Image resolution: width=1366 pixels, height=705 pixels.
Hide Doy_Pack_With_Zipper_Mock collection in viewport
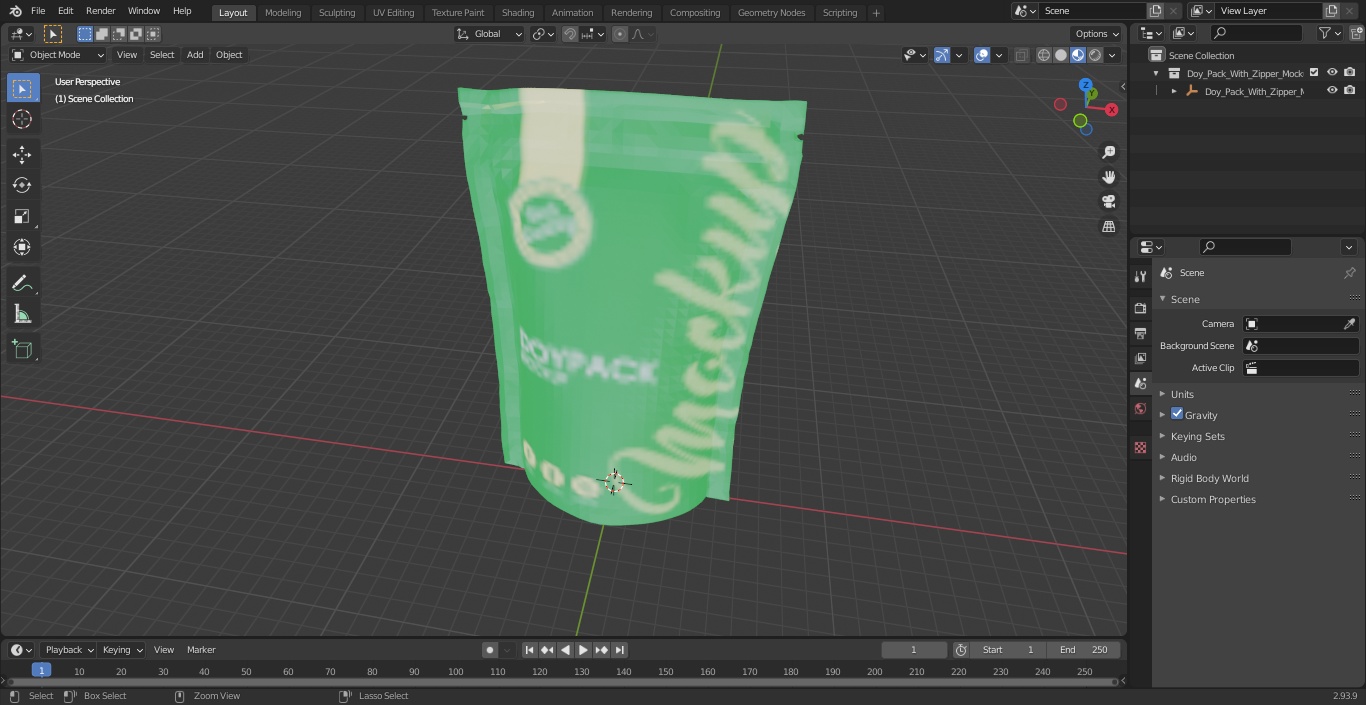pyautogui.click(x=1332, y=73)
